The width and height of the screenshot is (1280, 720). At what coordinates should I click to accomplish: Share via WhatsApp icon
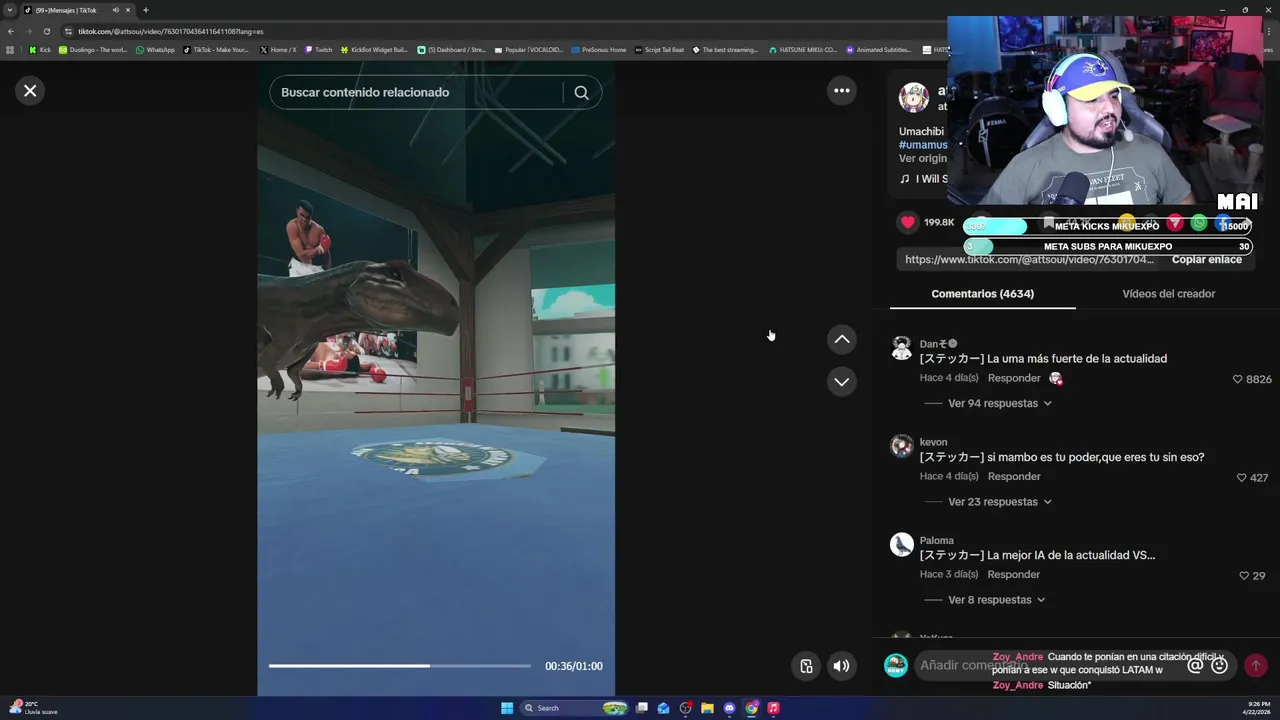pyautogui.click(x=1199, y=222)
